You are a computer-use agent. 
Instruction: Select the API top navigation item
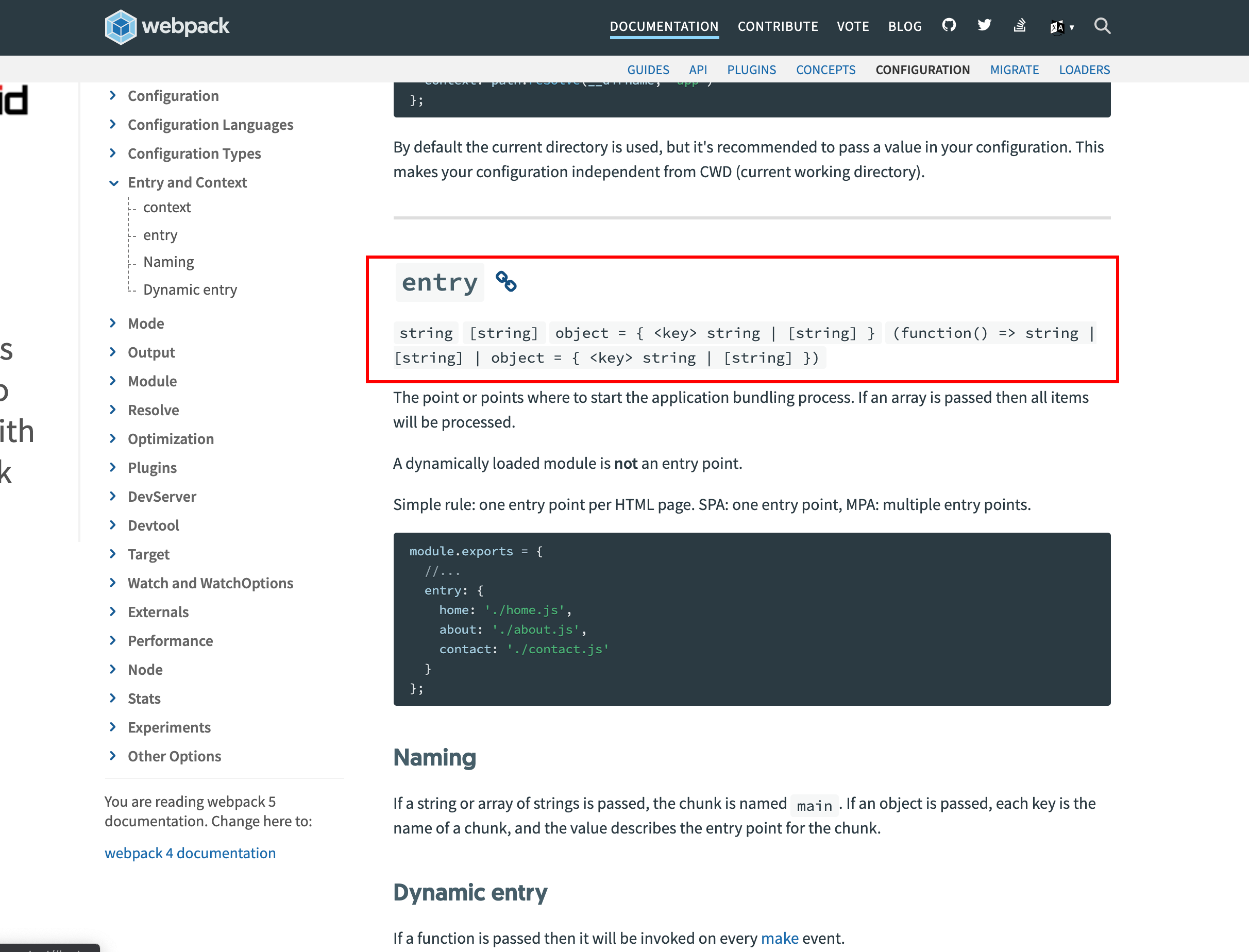(697, 69)
